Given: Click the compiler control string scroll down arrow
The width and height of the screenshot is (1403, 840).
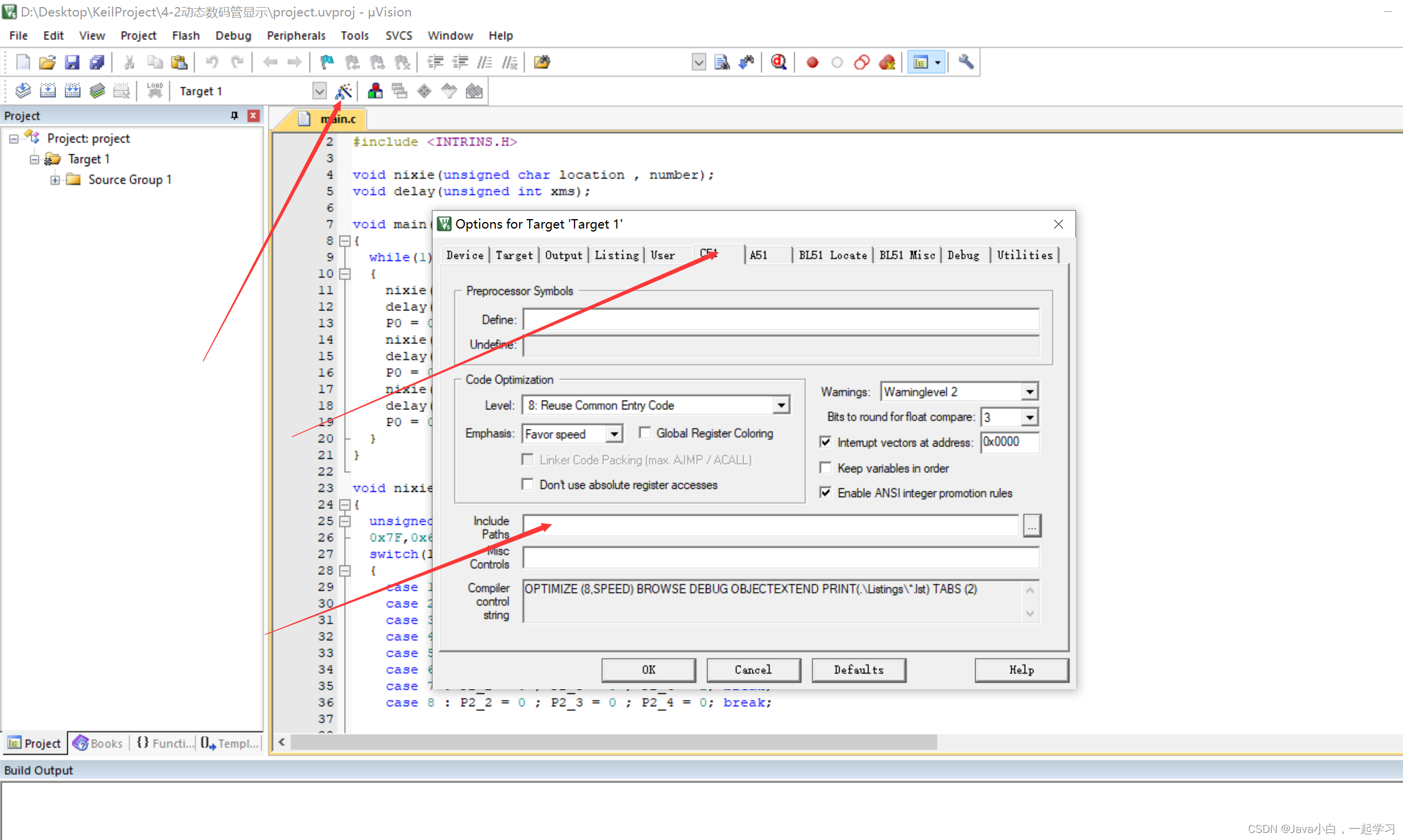Looking at the screenshot, I should [x=1030, y=614].
